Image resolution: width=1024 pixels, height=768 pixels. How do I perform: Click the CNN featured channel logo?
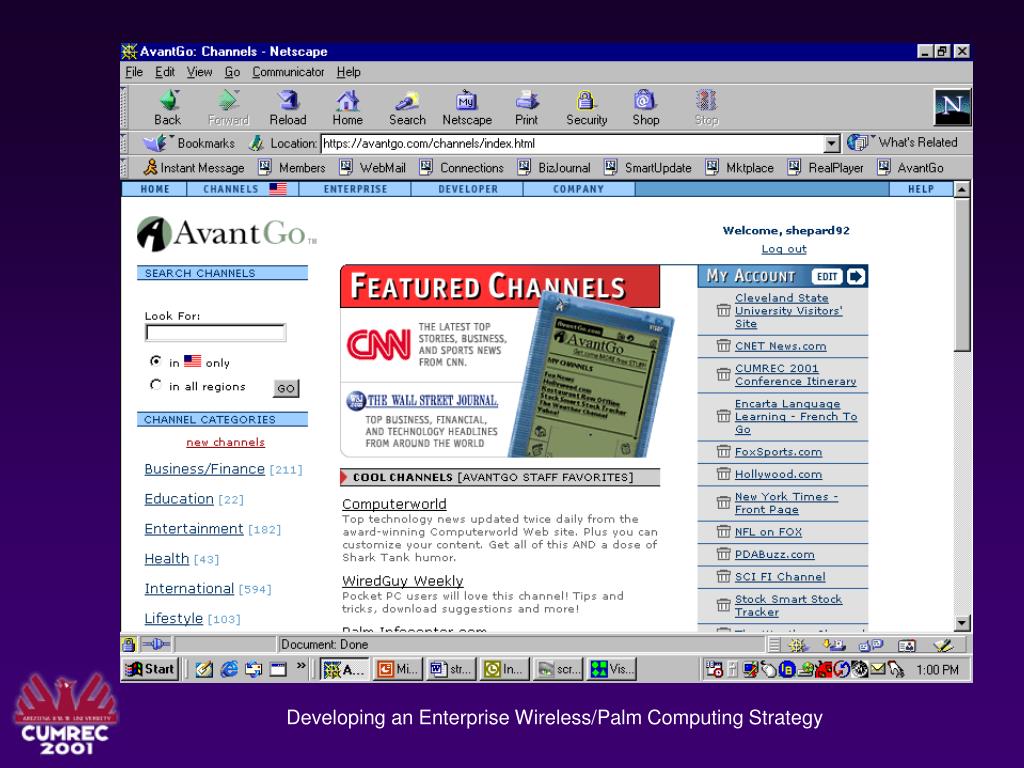click(x=378, y=344)
